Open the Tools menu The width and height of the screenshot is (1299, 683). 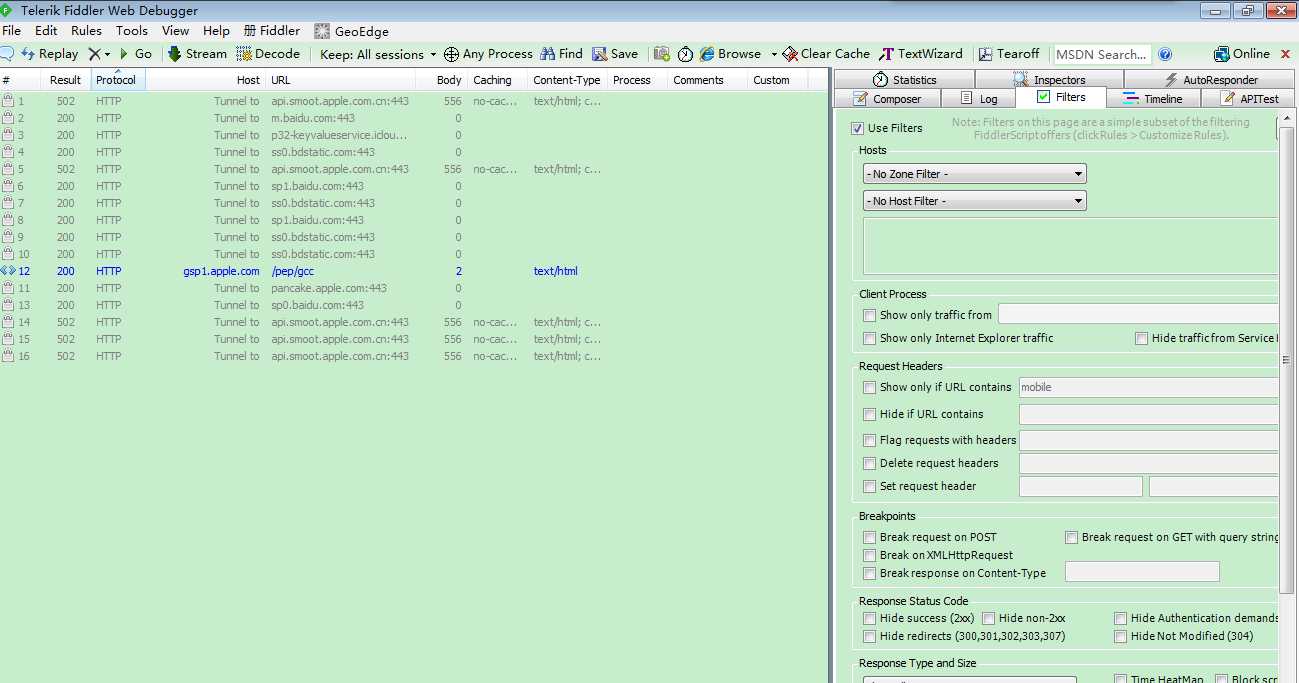(131, 31)
